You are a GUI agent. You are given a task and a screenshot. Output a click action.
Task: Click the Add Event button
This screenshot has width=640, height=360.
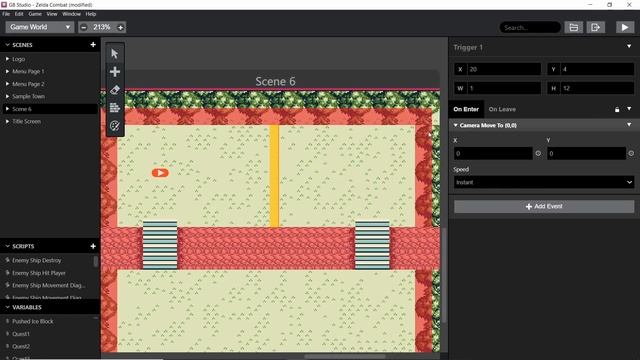click(x=544, y=207)
